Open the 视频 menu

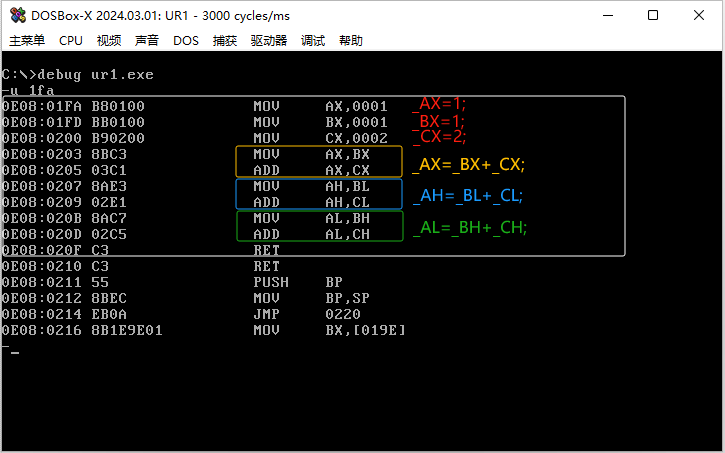[x=109, y=41]
